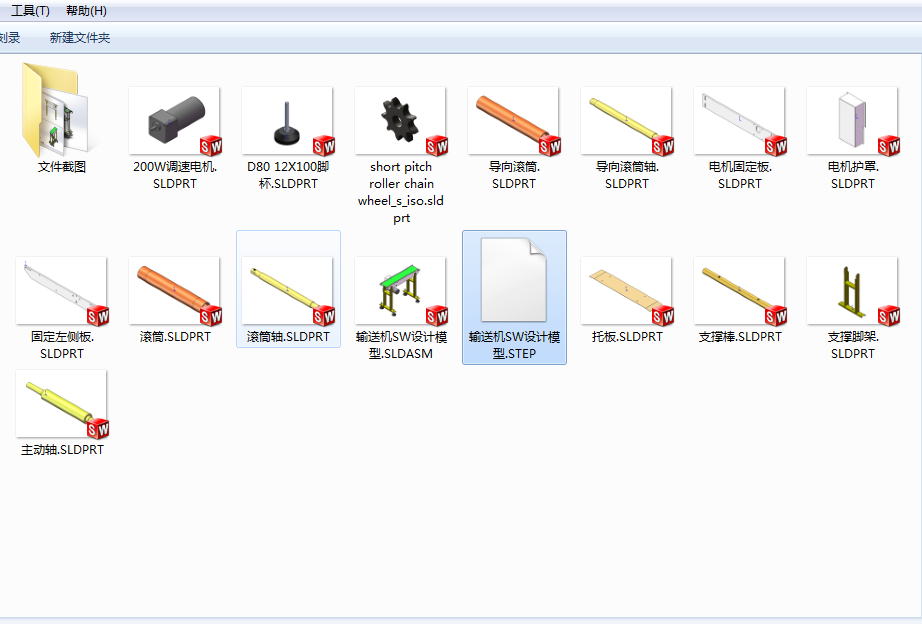Click the 输送机SW设计模型.SLDASM file name text

(400, 345)
